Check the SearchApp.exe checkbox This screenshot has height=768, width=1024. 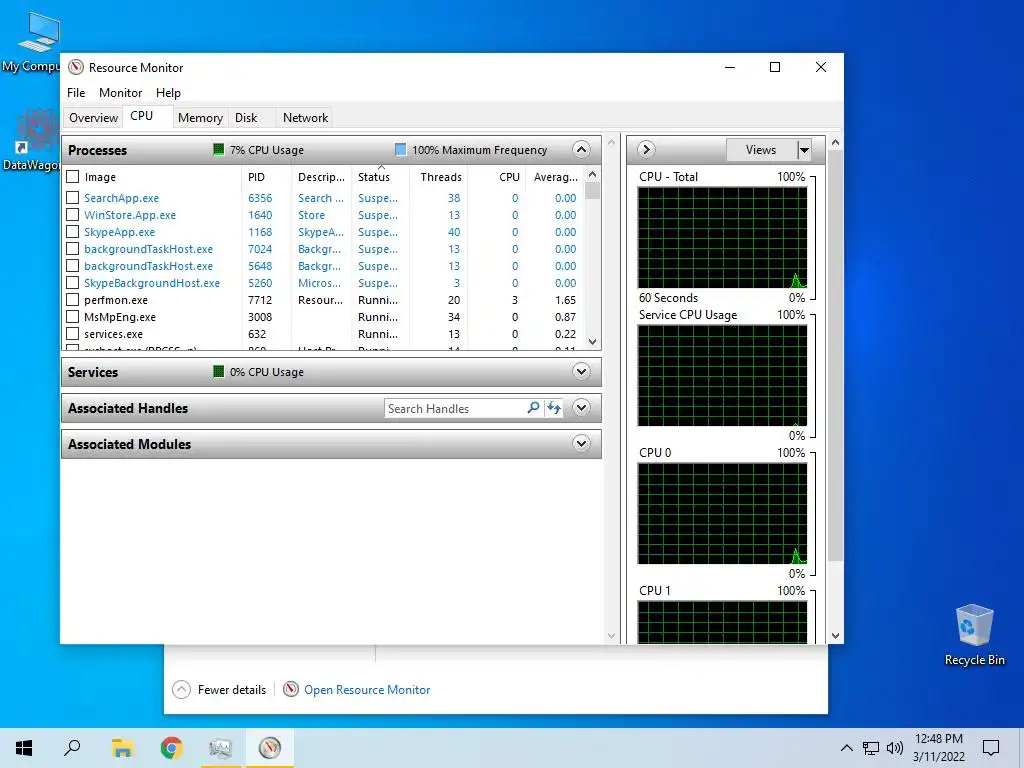point(73,198)
